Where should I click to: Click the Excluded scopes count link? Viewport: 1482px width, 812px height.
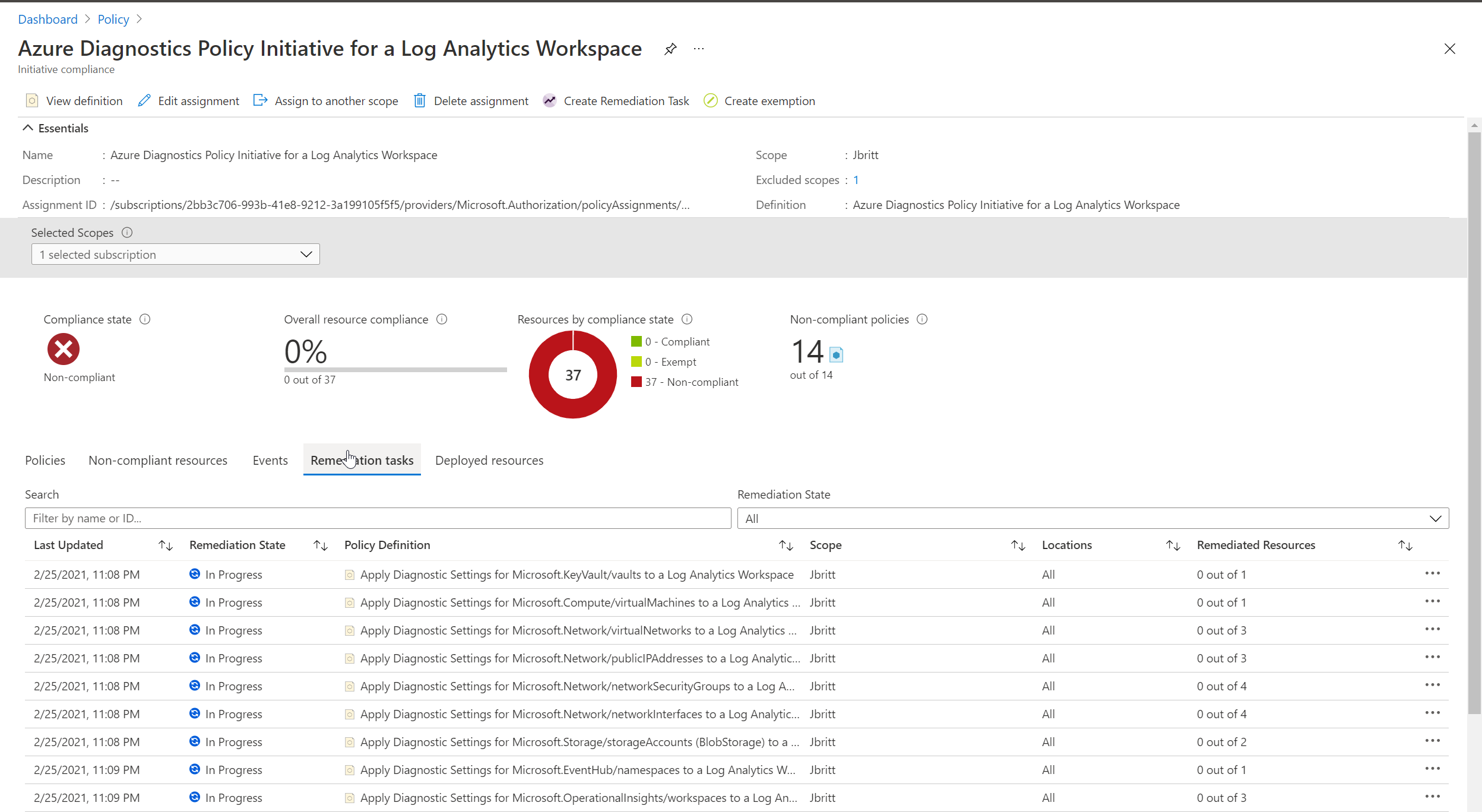coord(856,180)
